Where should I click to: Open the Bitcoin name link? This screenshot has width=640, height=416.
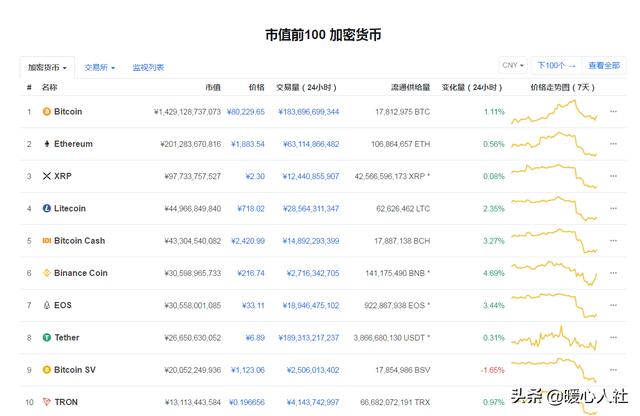68,111
